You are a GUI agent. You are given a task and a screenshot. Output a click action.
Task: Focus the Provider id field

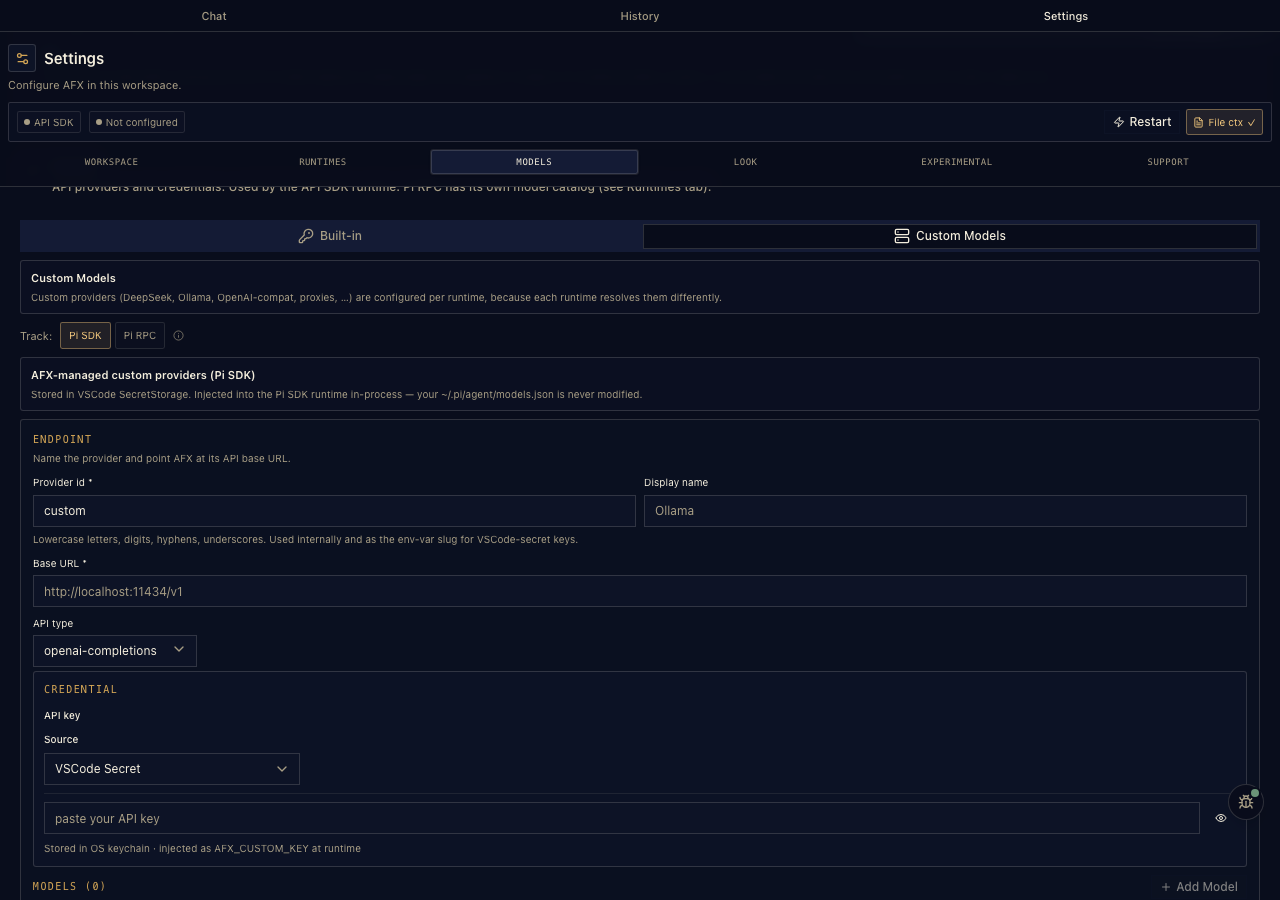(x=334, y=511)
